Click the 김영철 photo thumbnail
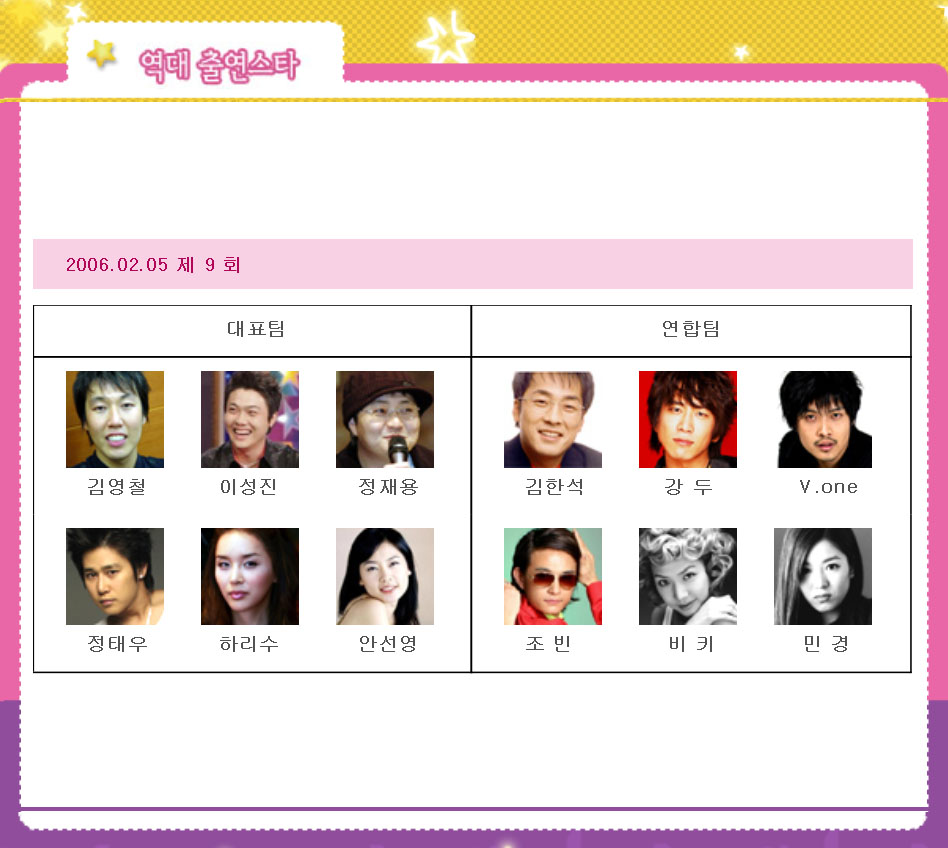This screenshot has height=848, width=948. 115,419
